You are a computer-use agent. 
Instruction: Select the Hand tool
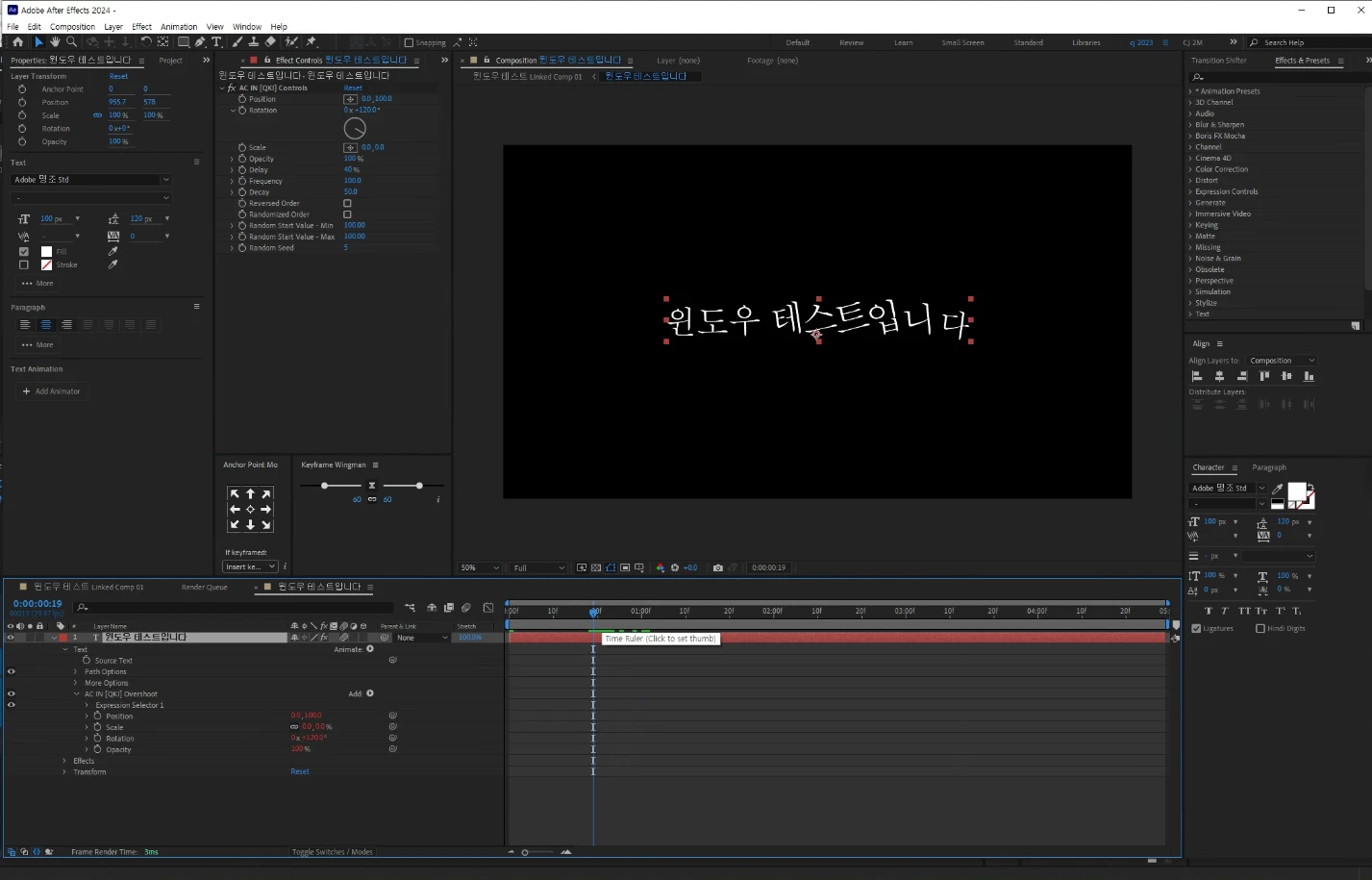coord(55,42)
